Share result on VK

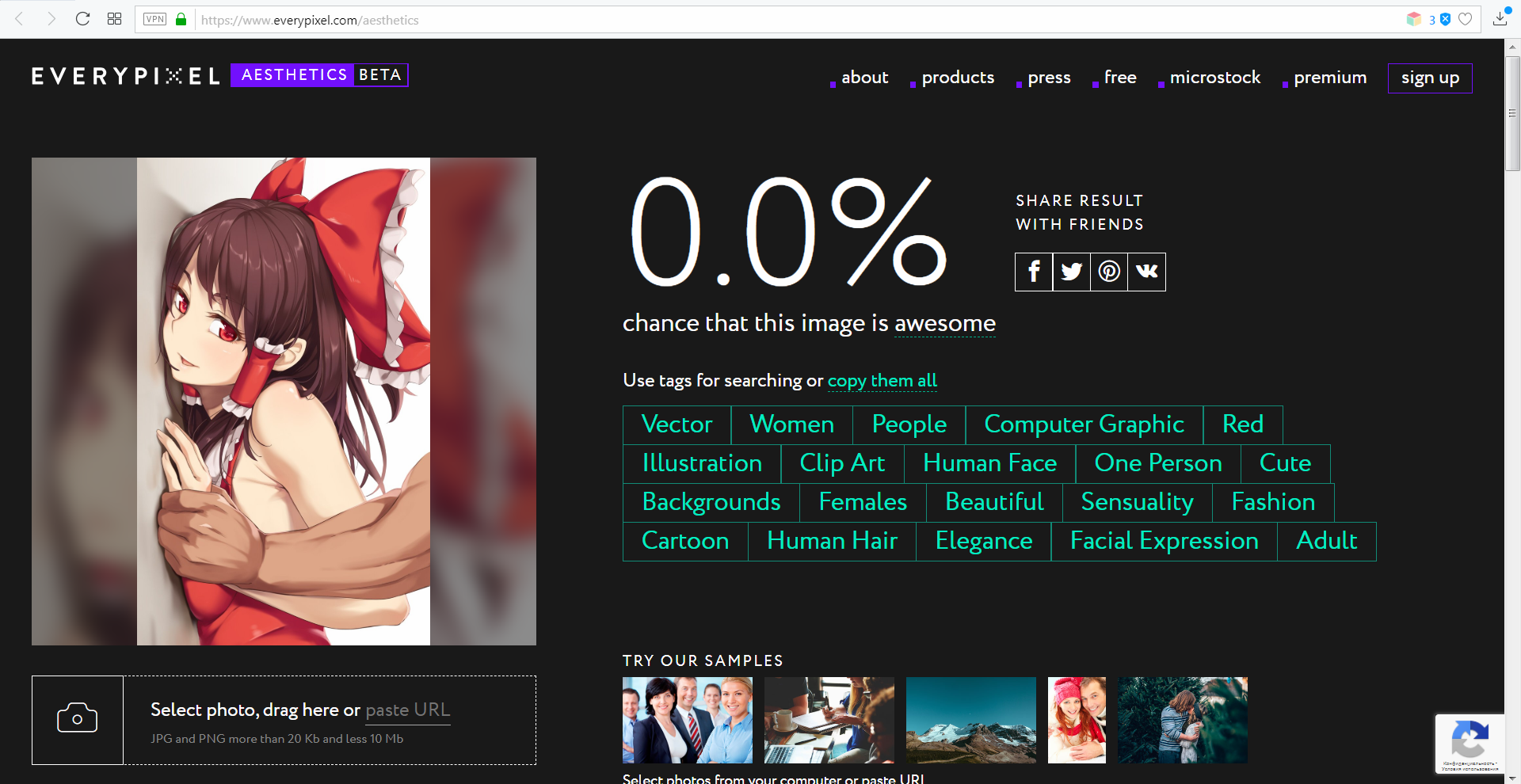tap(1147, 272)
